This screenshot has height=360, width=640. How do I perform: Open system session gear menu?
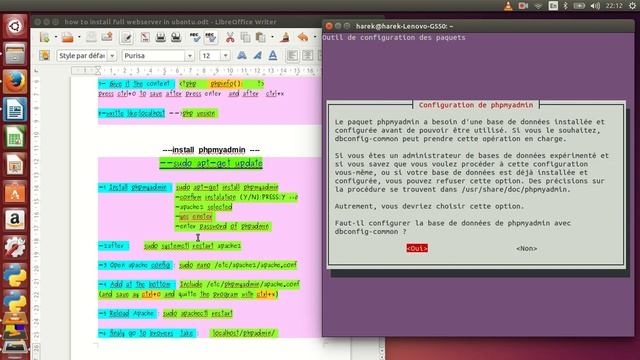point(632,6)
